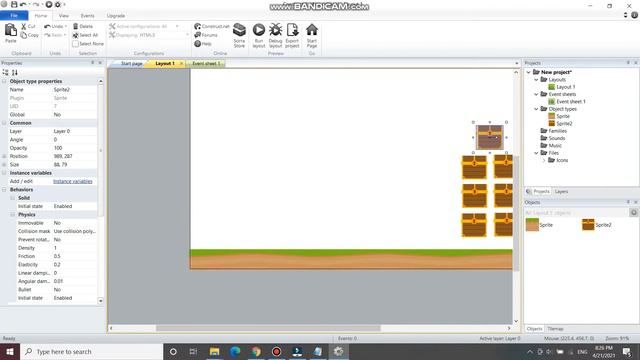Collapse the Physics behavior group

(12, 215)
